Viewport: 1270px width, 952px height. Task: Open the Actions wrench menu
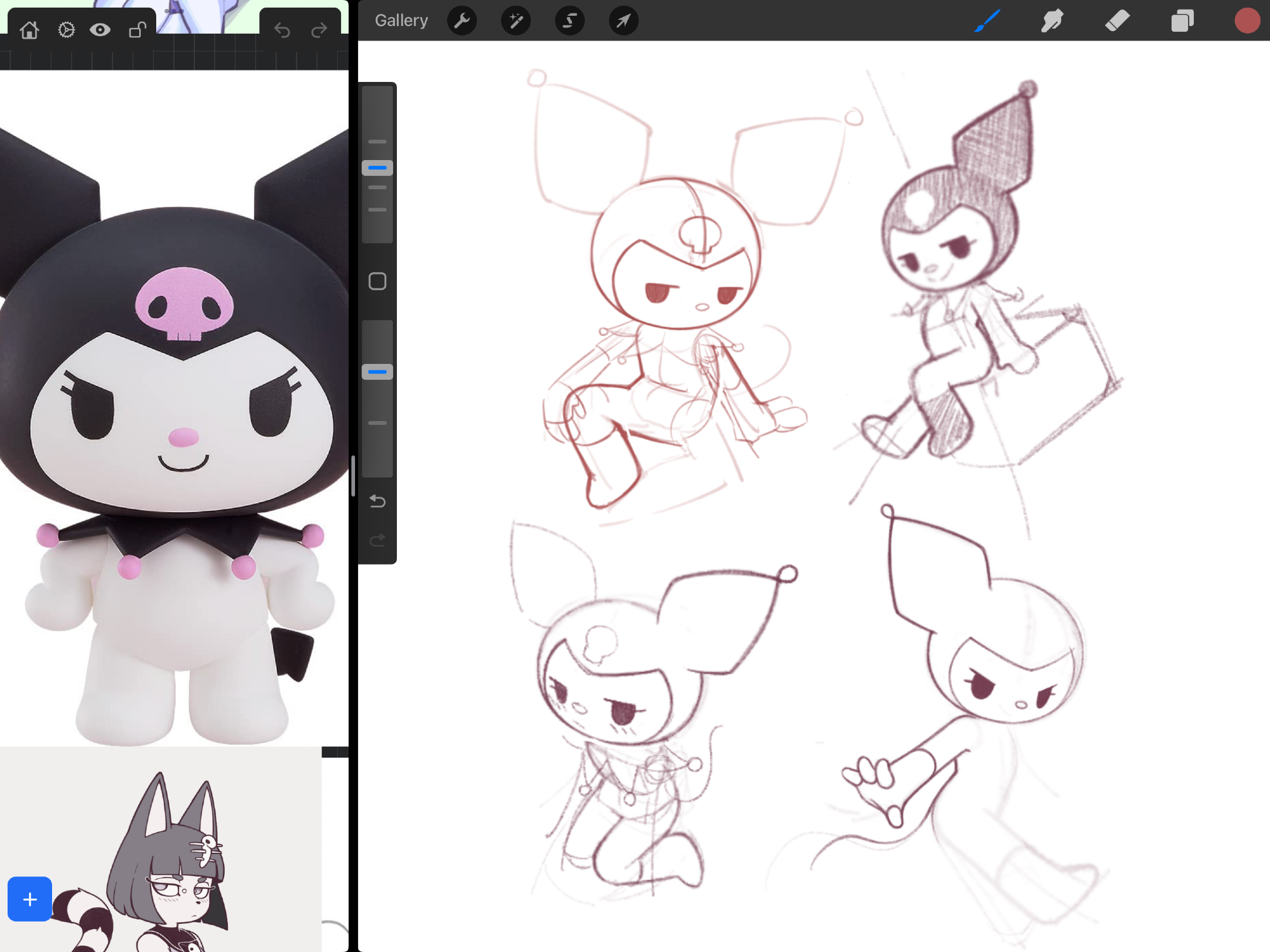click(x=462, y=21)
